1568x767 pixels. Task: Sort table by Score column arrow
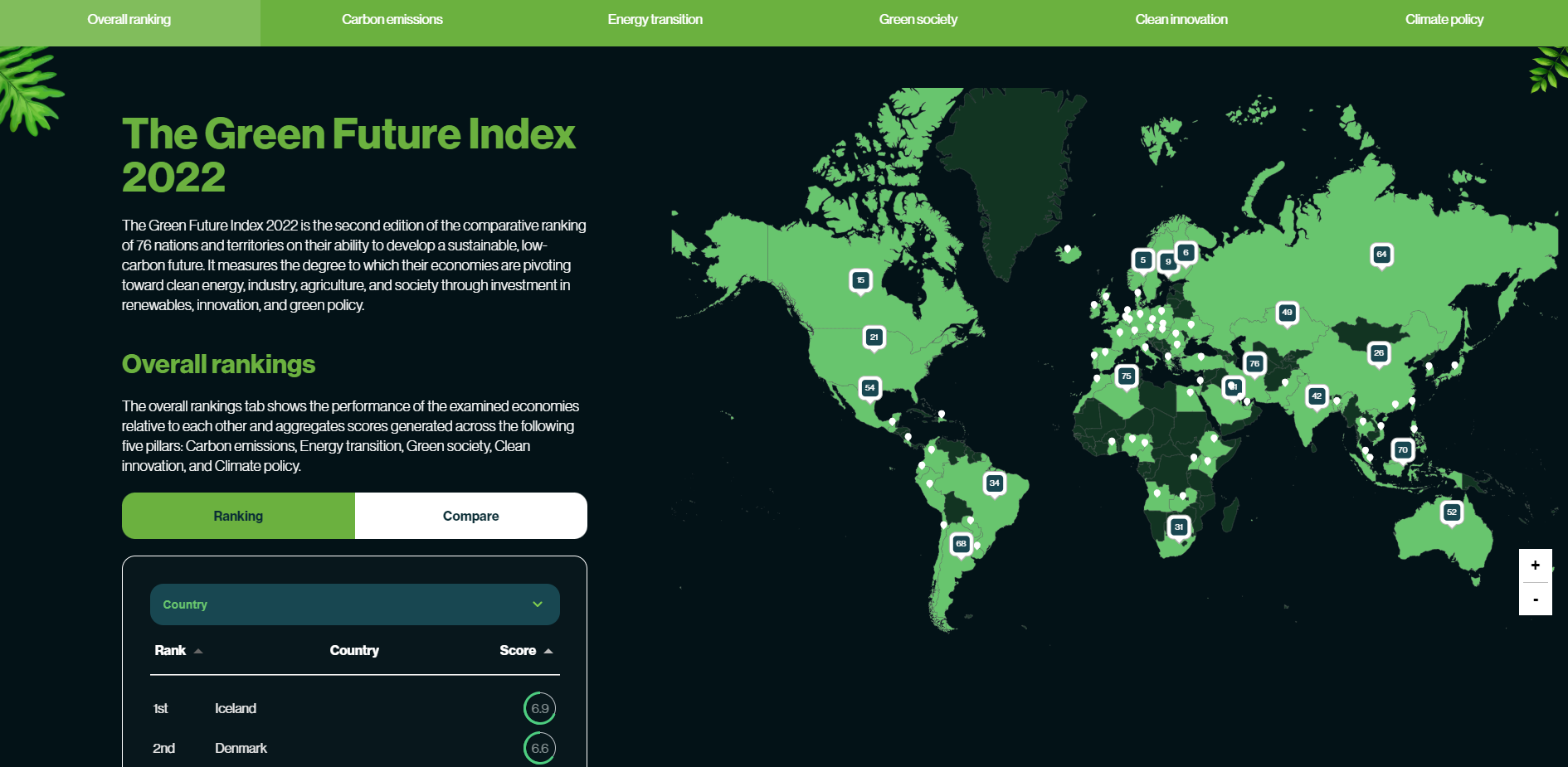point(548,651)
